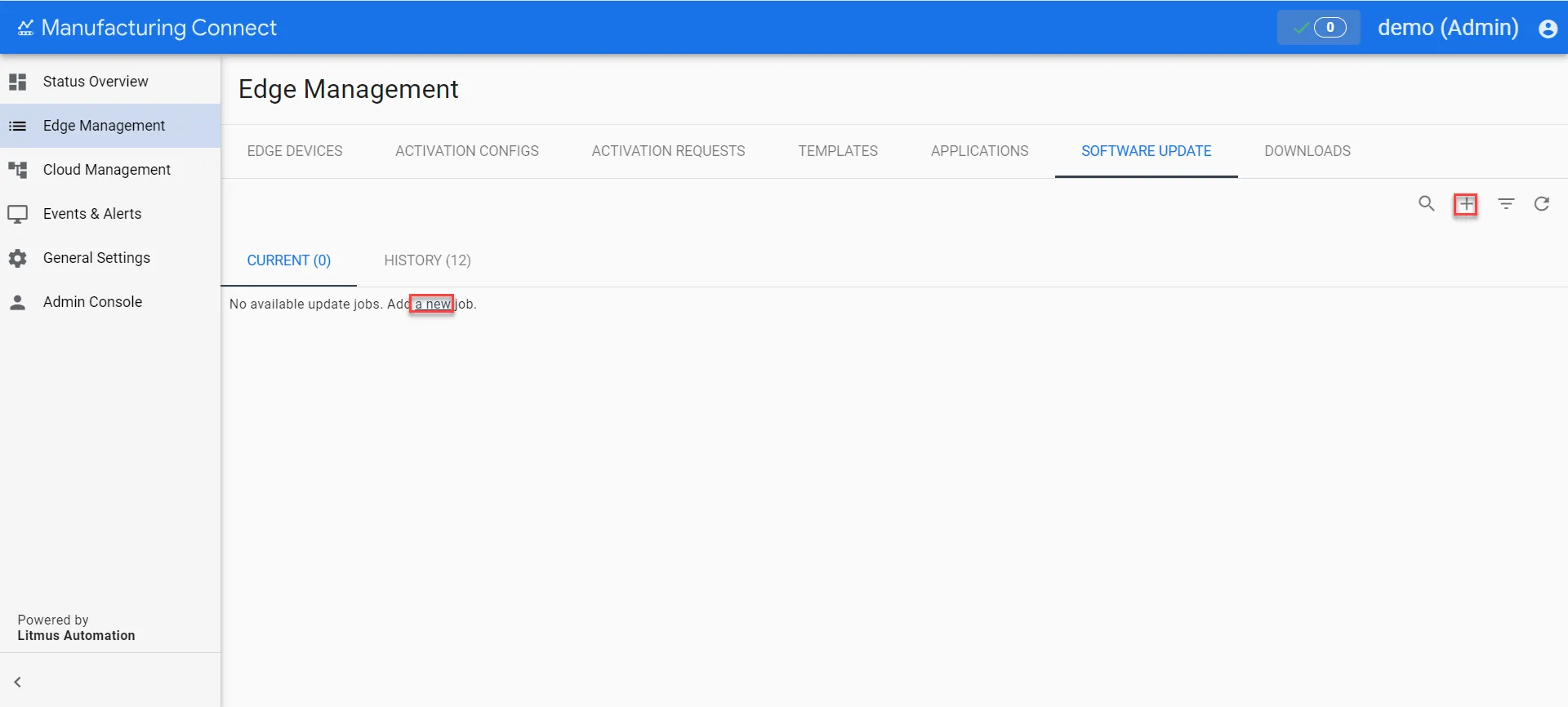
Task: Open Admin Console in the sidebar
Action: pos(110,302)
